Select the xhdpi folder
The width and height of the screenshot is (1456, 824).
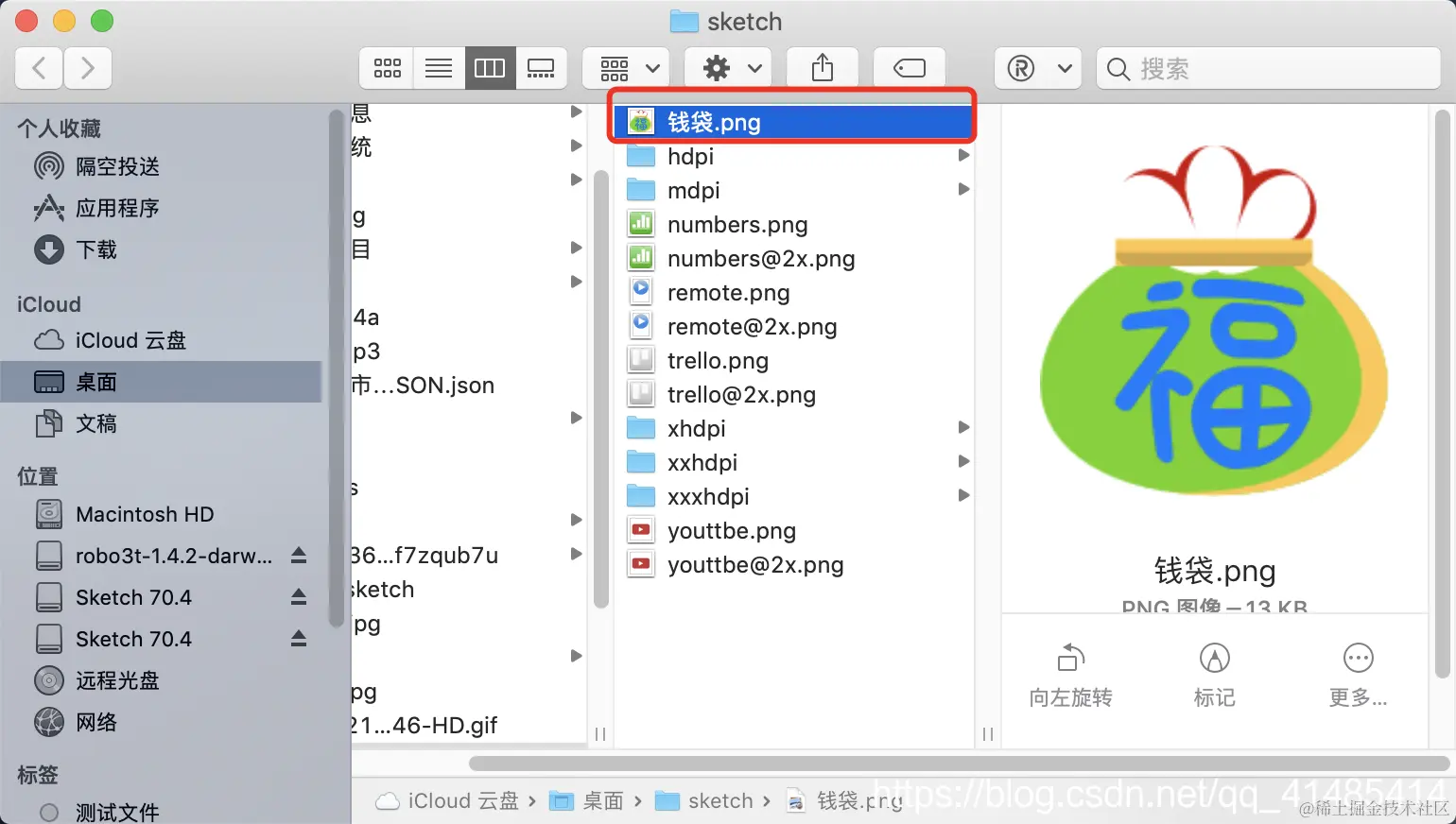pos(792,428)
